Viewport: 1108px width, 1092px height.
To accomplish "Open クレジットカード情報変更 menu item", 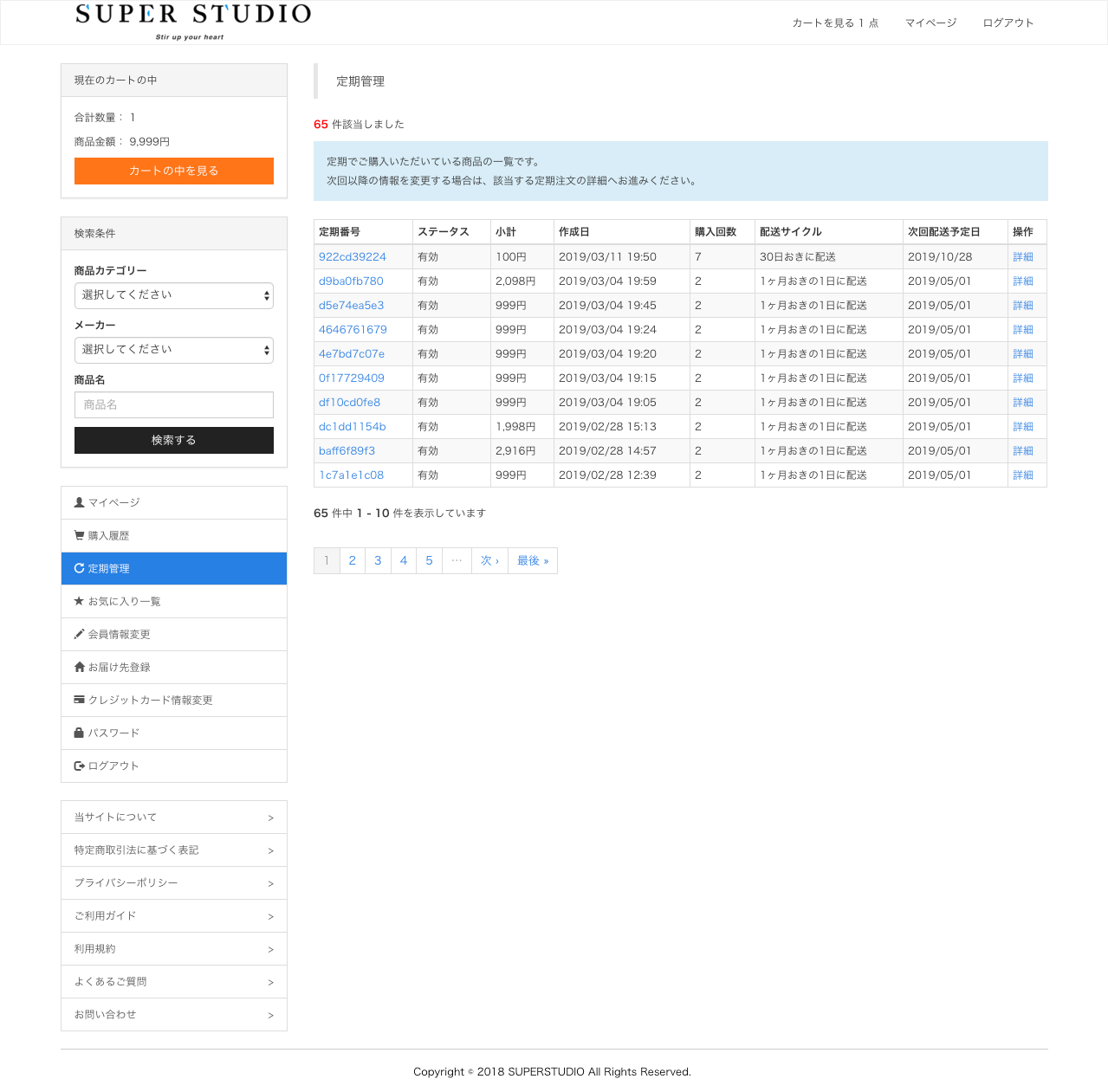I will tap(174, 701).
